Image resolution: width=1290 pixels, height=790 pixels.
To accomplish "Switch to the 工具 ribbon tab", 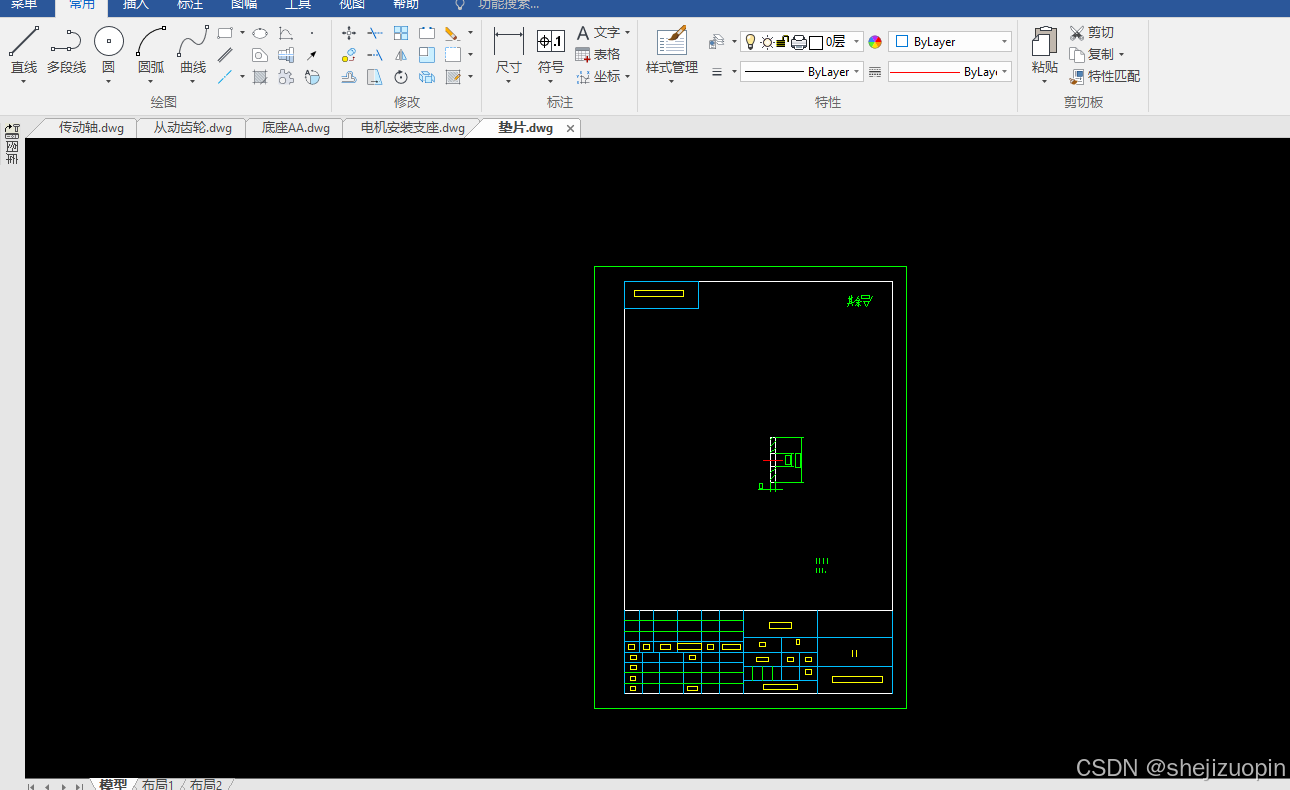I will point(297,5).
